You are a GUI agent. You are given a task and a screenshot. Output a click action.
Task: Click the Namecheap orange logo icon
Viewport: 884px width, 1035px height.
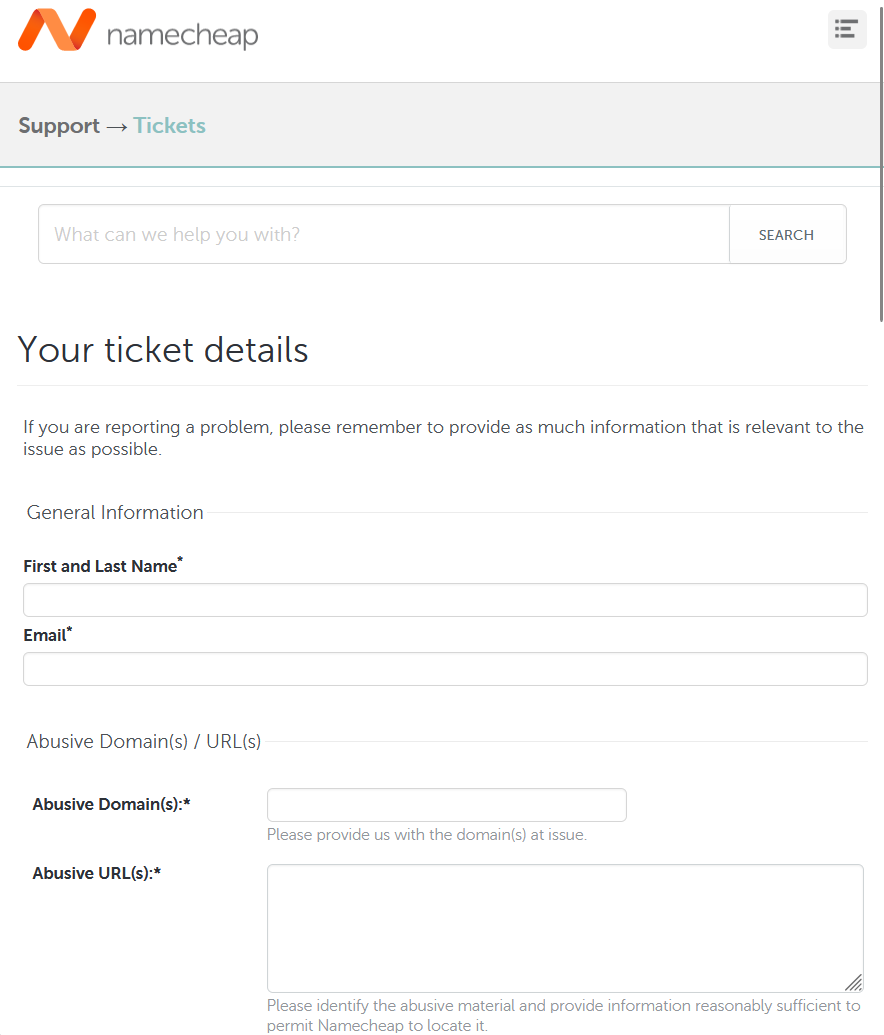tap(57, 30)
